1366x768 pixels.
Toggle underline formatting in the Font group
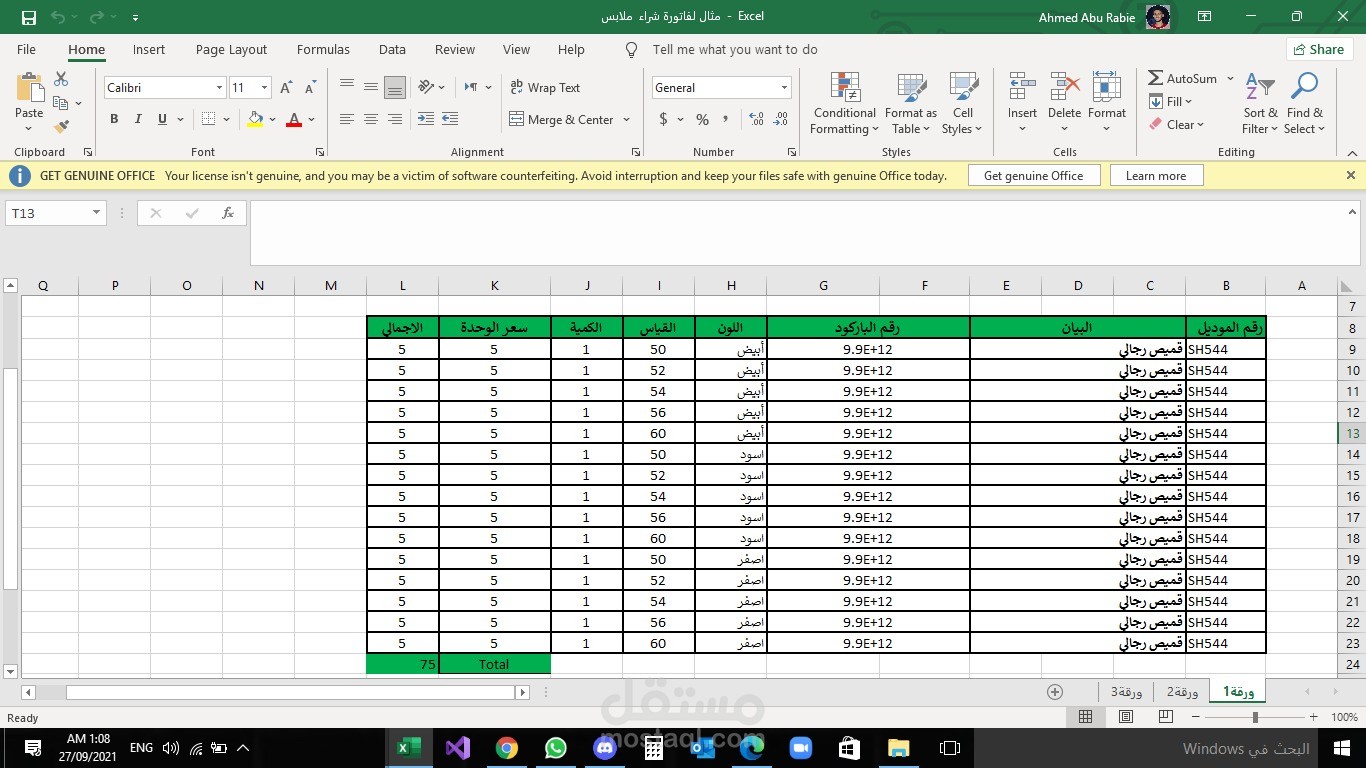tap(160, 119)
